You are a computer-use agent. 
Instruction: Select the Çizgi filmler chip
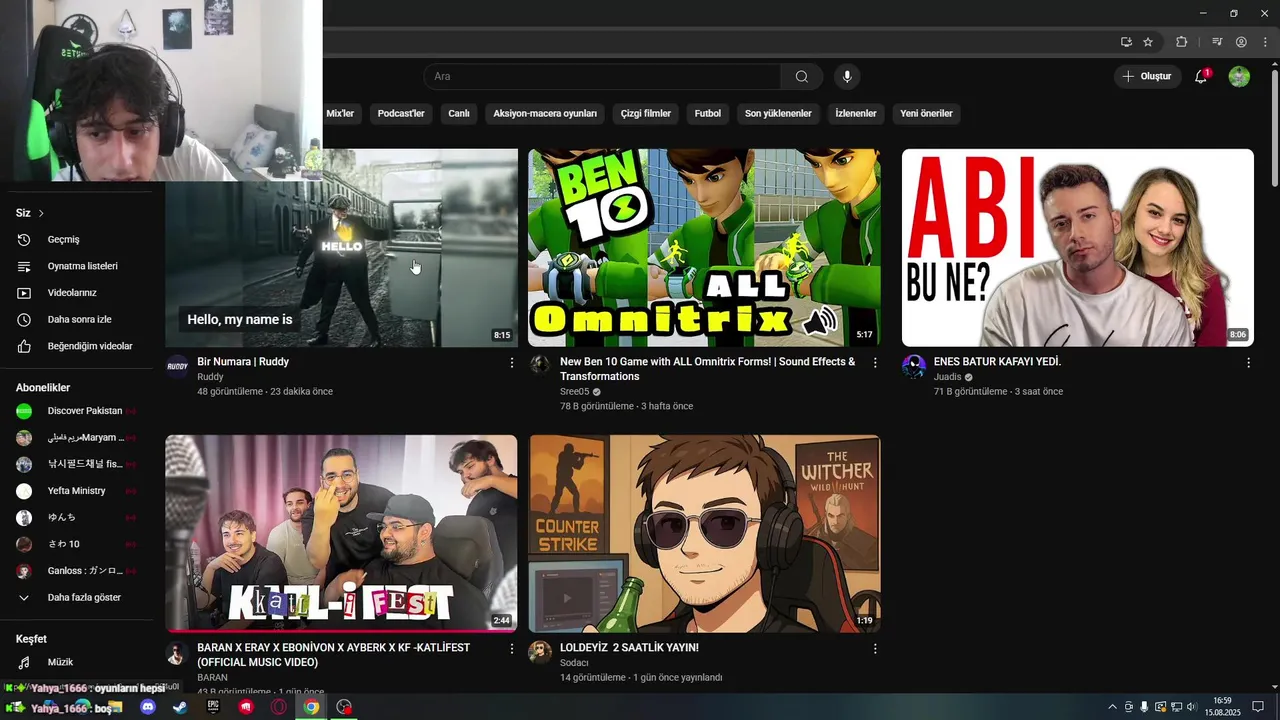tap(646, 113)
